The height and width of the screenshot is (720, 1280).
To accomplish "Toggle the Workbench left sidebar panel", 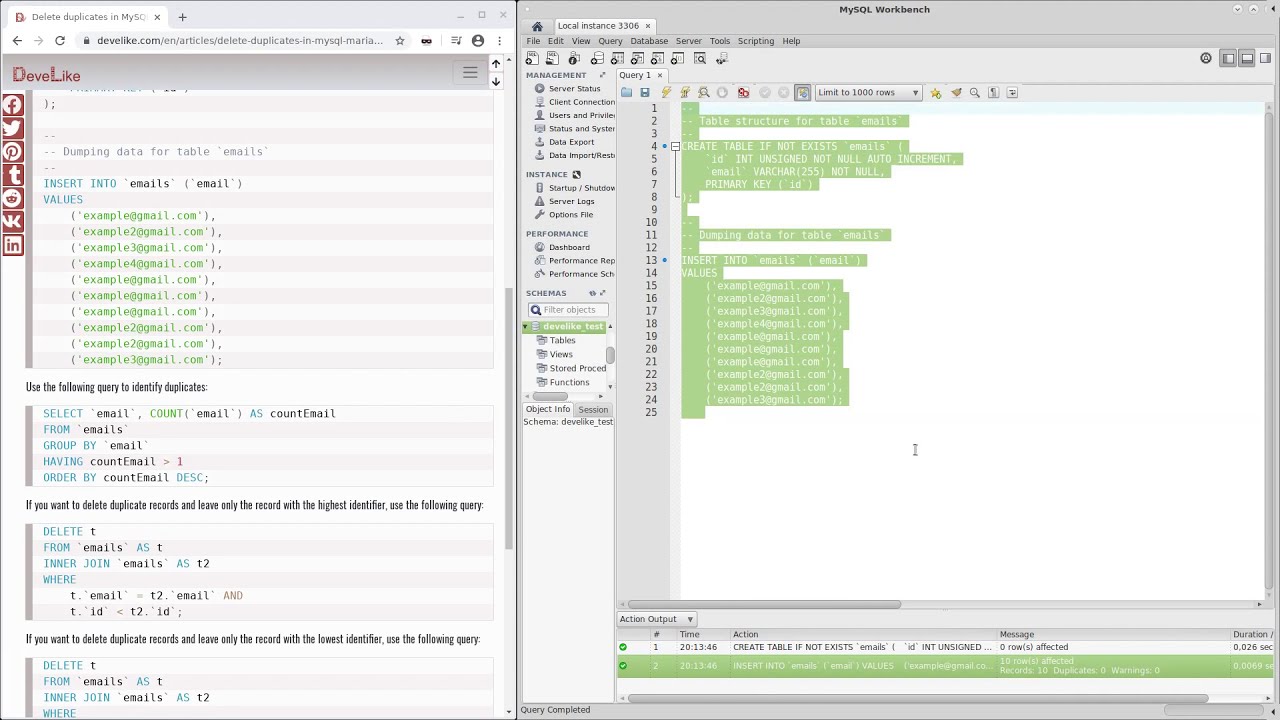I will (x=1228, y=59).
